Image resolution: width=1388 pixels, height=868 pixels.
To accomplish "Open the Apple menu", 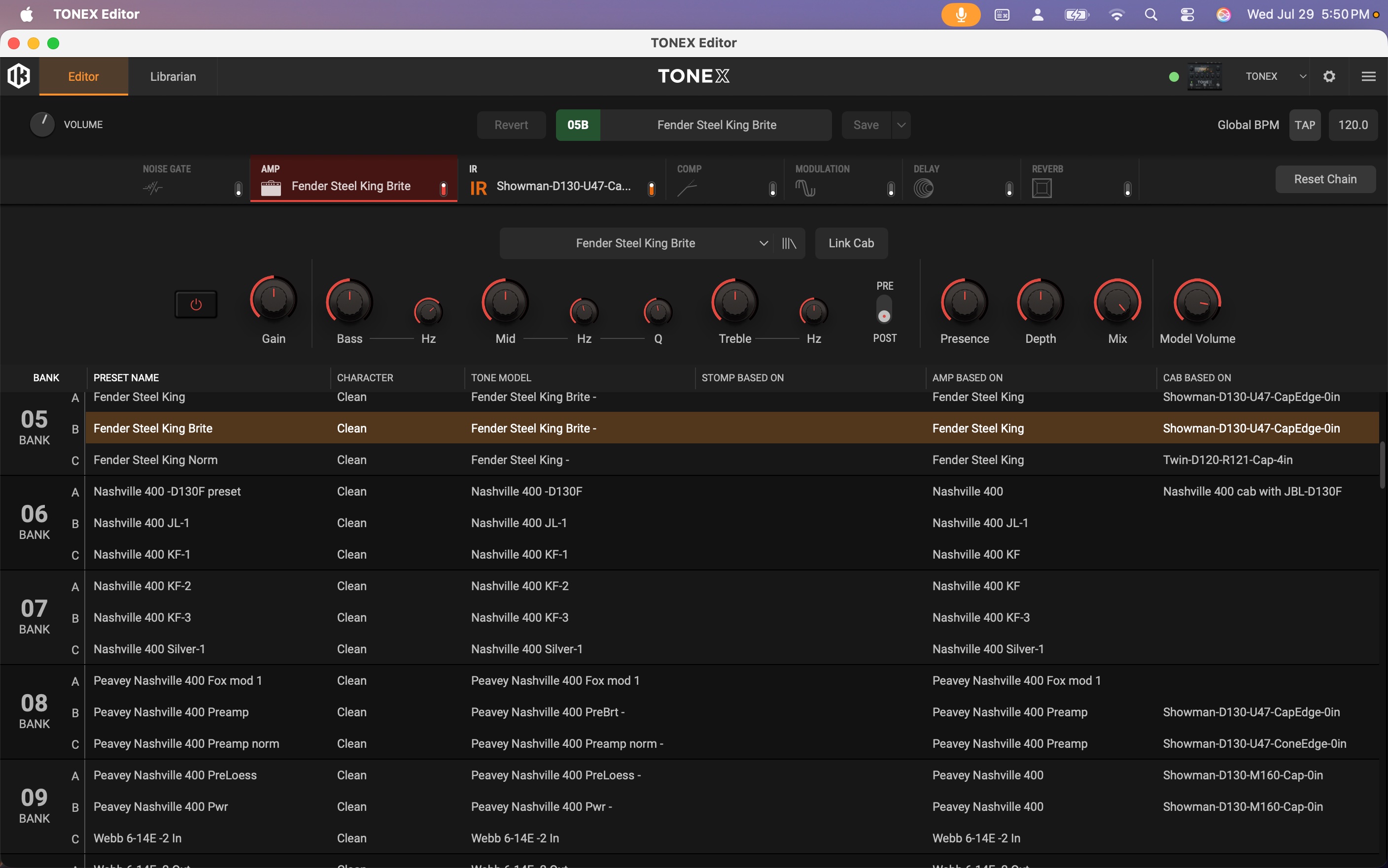I will [x=27, y=14].
